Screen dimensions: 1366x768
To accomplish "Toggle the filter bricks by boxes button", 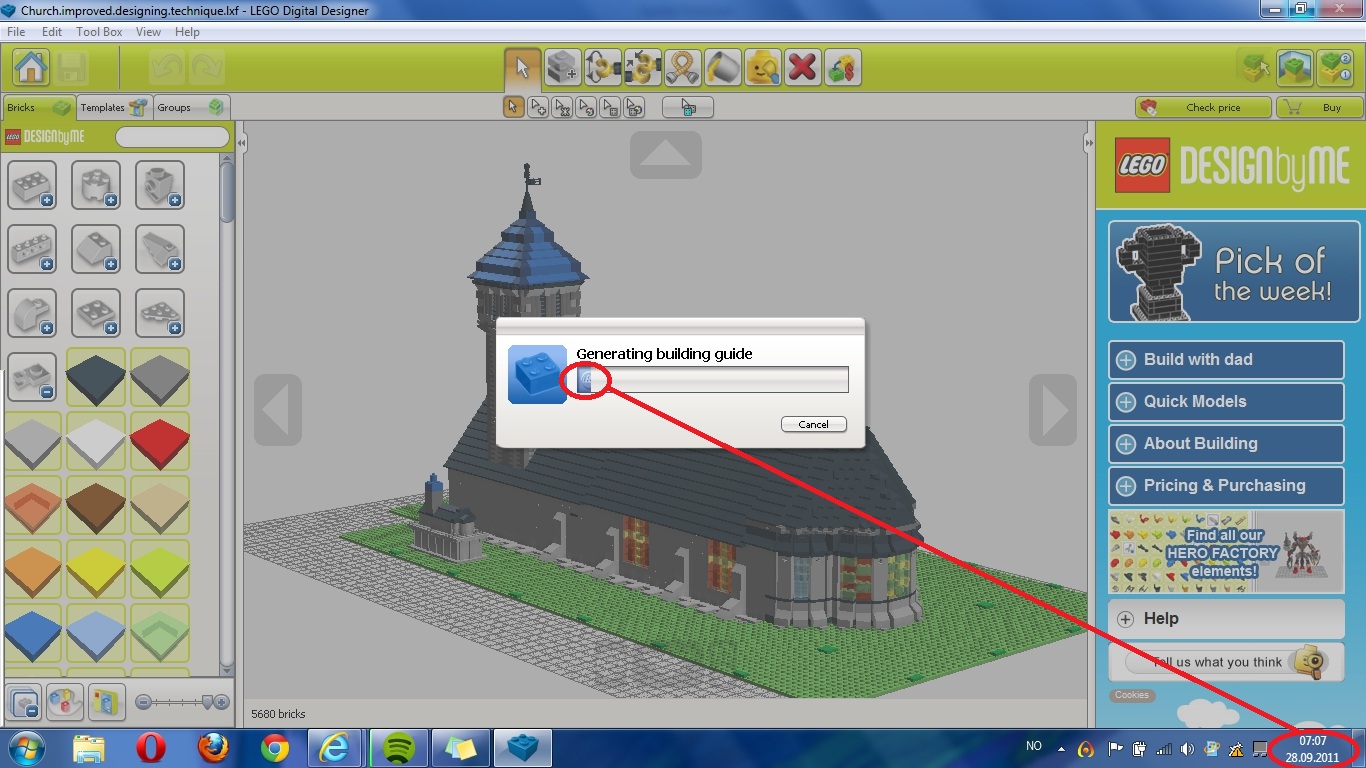I will pyautogui.click(x=105, y=700).
